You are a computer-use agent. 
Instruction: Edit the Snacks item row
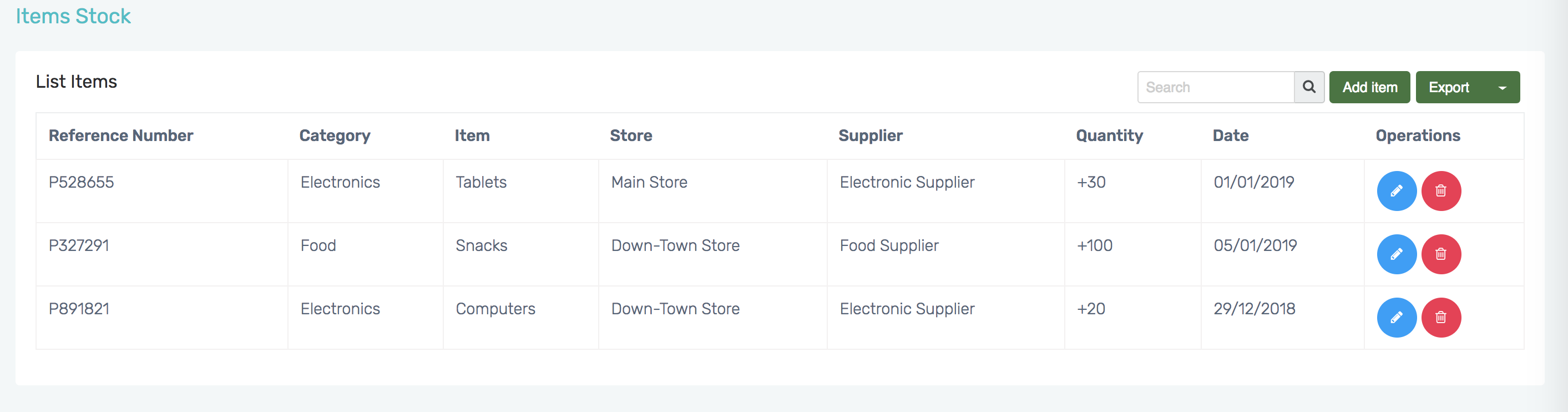(x=1397, y=254)
